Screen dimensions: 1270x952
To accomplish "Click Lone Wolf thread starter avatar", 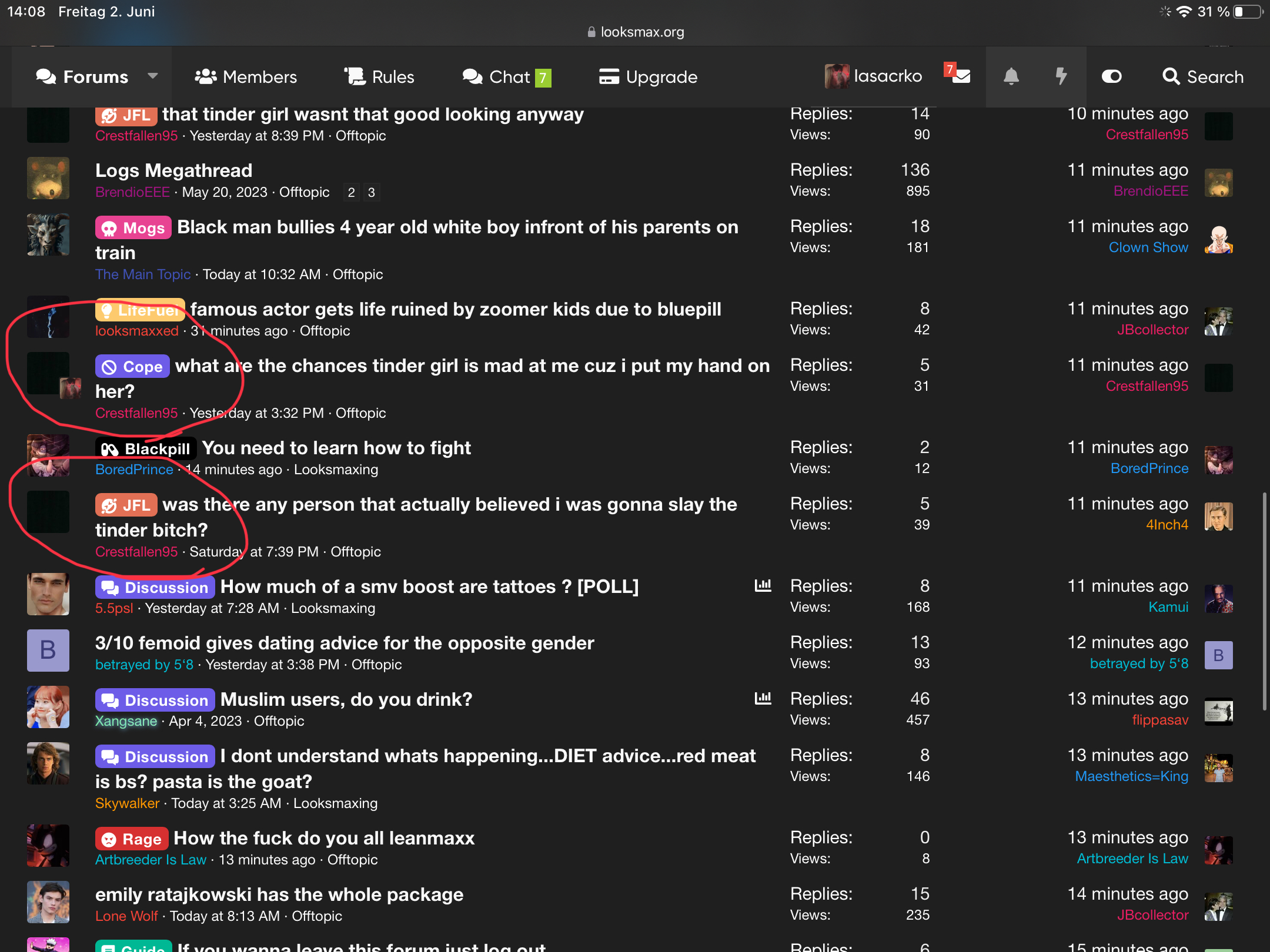I will (x=48, y=902).
